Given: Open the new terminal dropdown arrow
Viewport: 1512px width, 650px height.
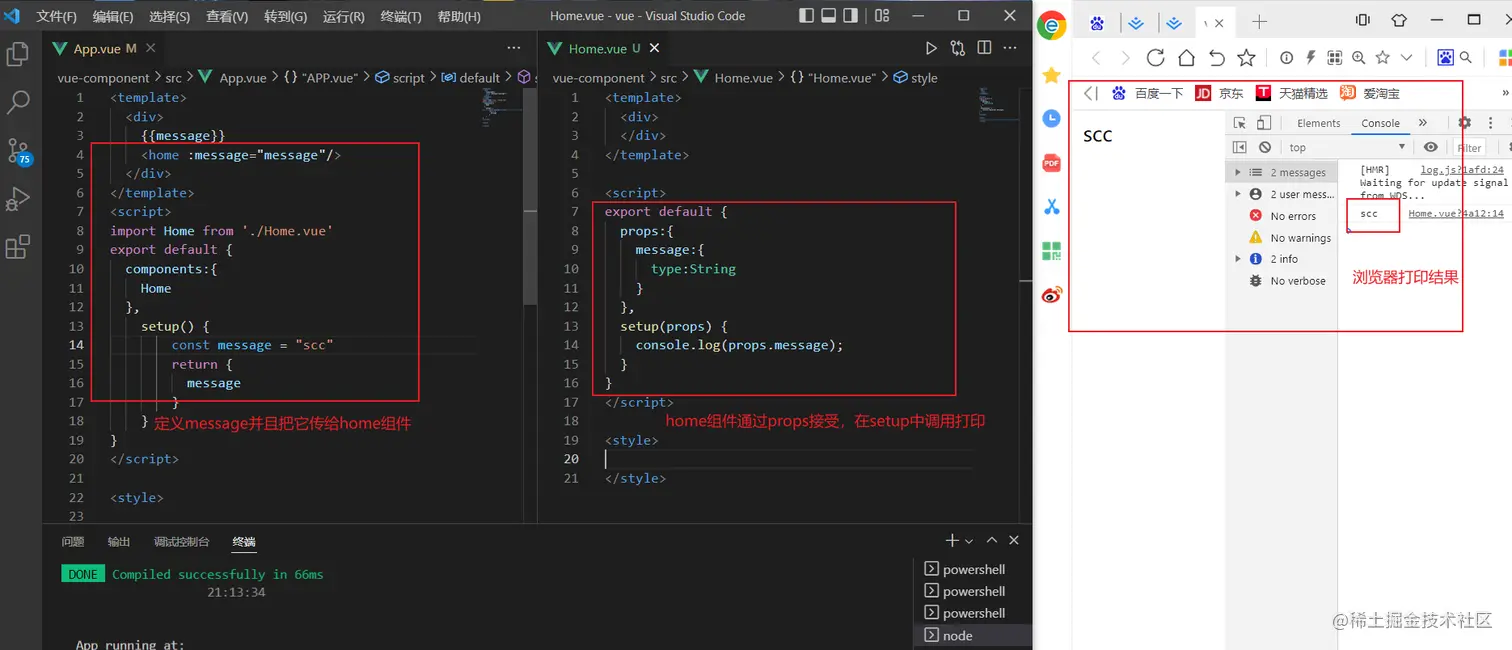Looking at the screenshot, I should 969,541.
